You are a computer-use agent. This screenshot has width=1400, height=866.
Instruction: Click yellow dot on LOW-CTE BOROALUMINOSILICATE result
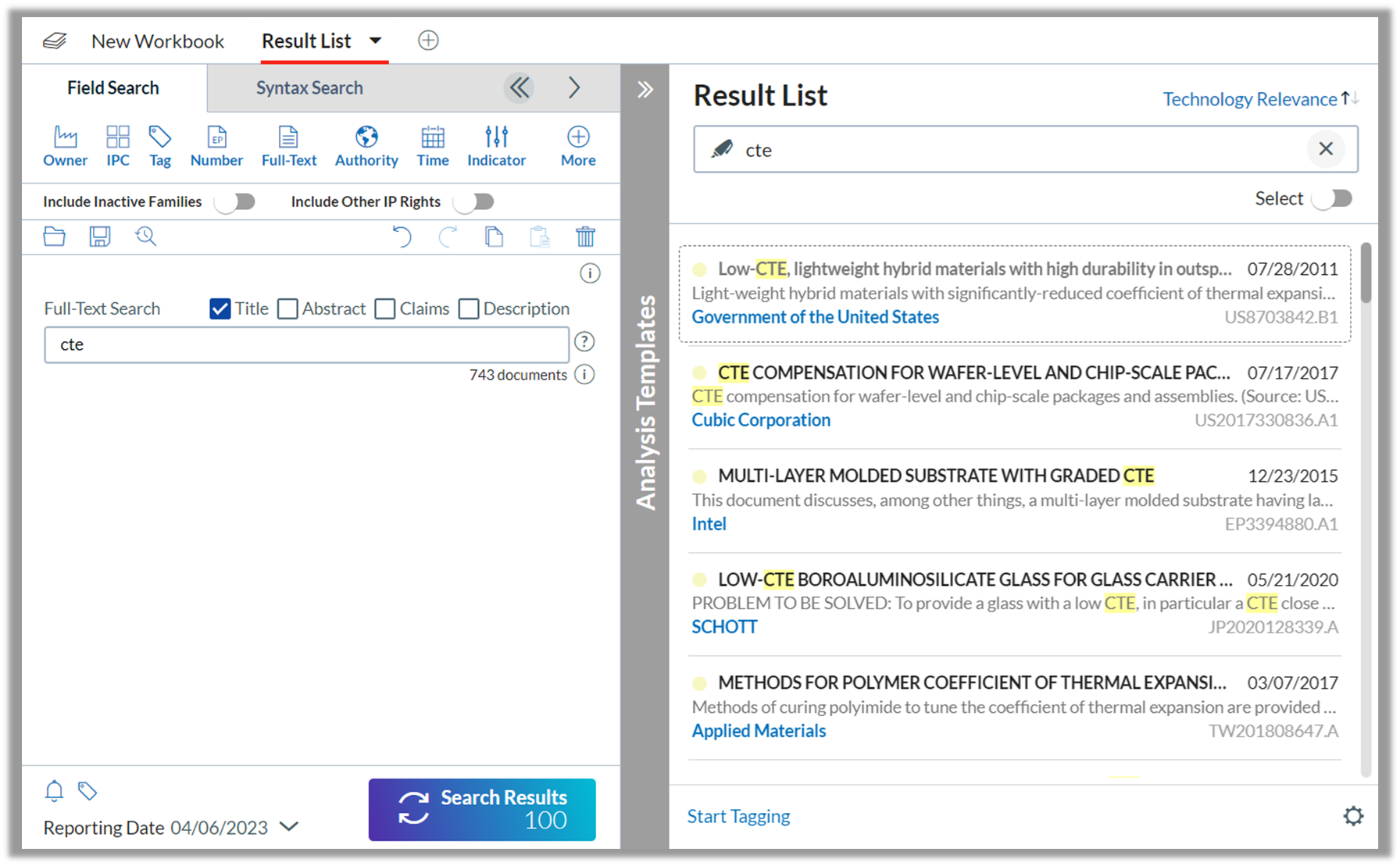point(700,579)
